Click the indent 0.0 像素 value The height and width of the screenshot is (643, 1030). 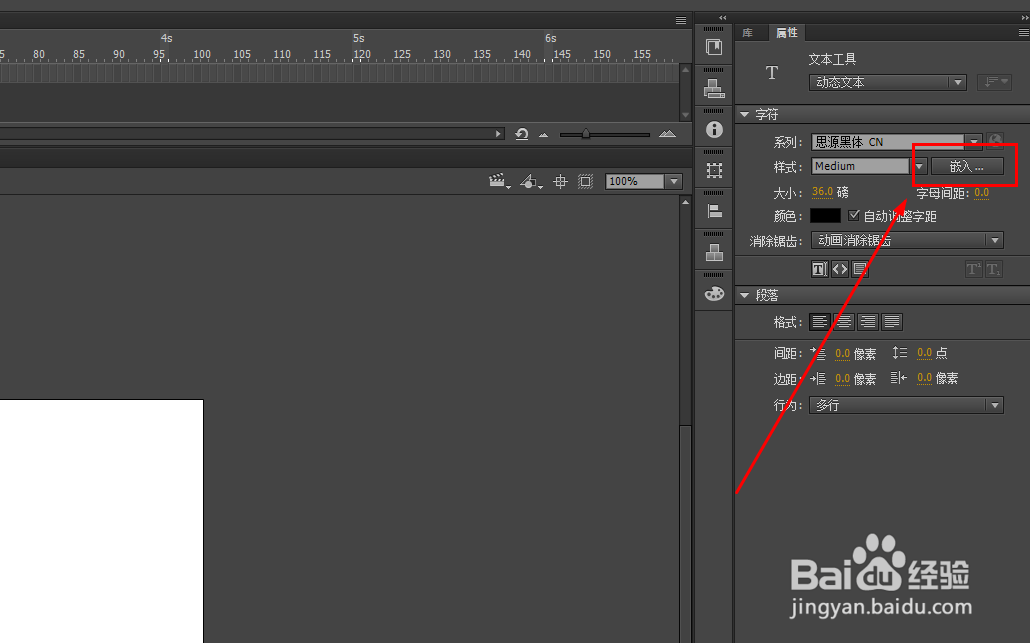click(843, 353)
